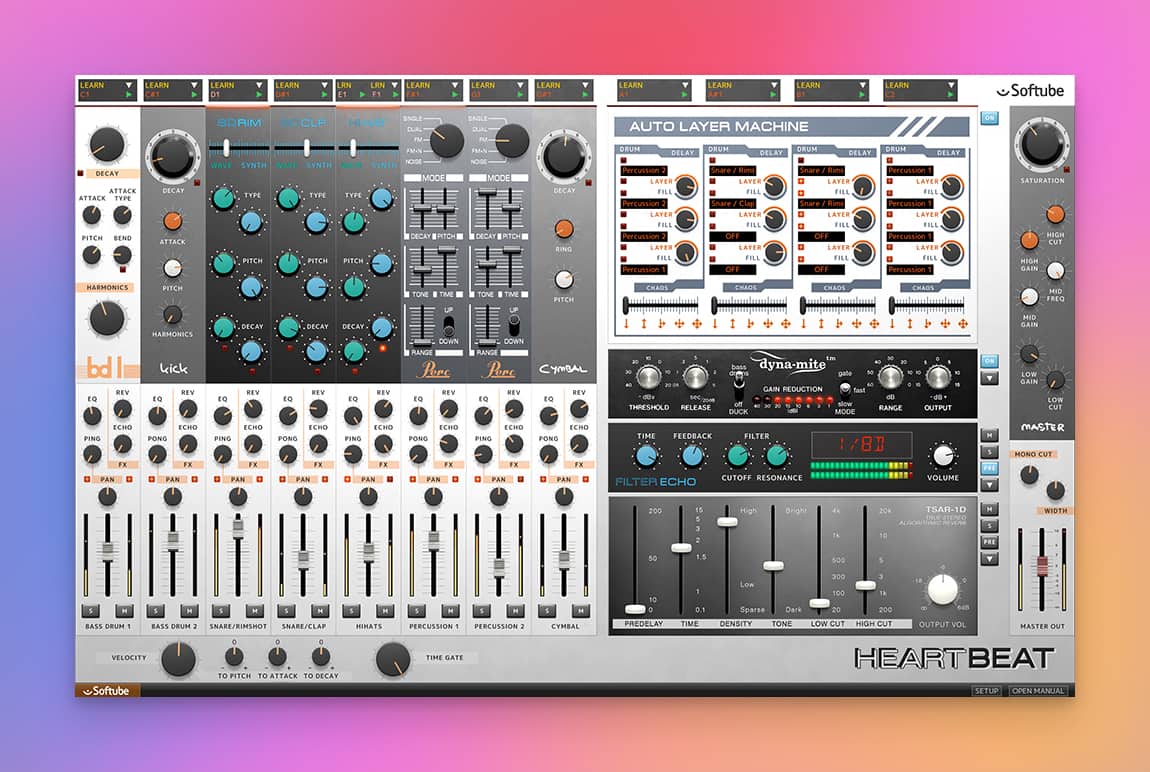Click the Setup button
Viewport: 1150px width, 772px height.
click(x=986, y=691)
